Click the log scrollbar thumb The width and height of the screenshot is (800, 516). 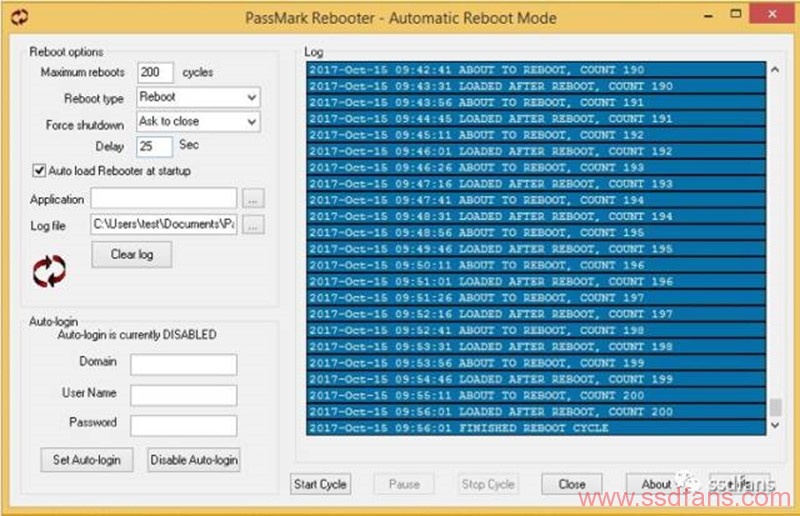[x=776, y=407]
